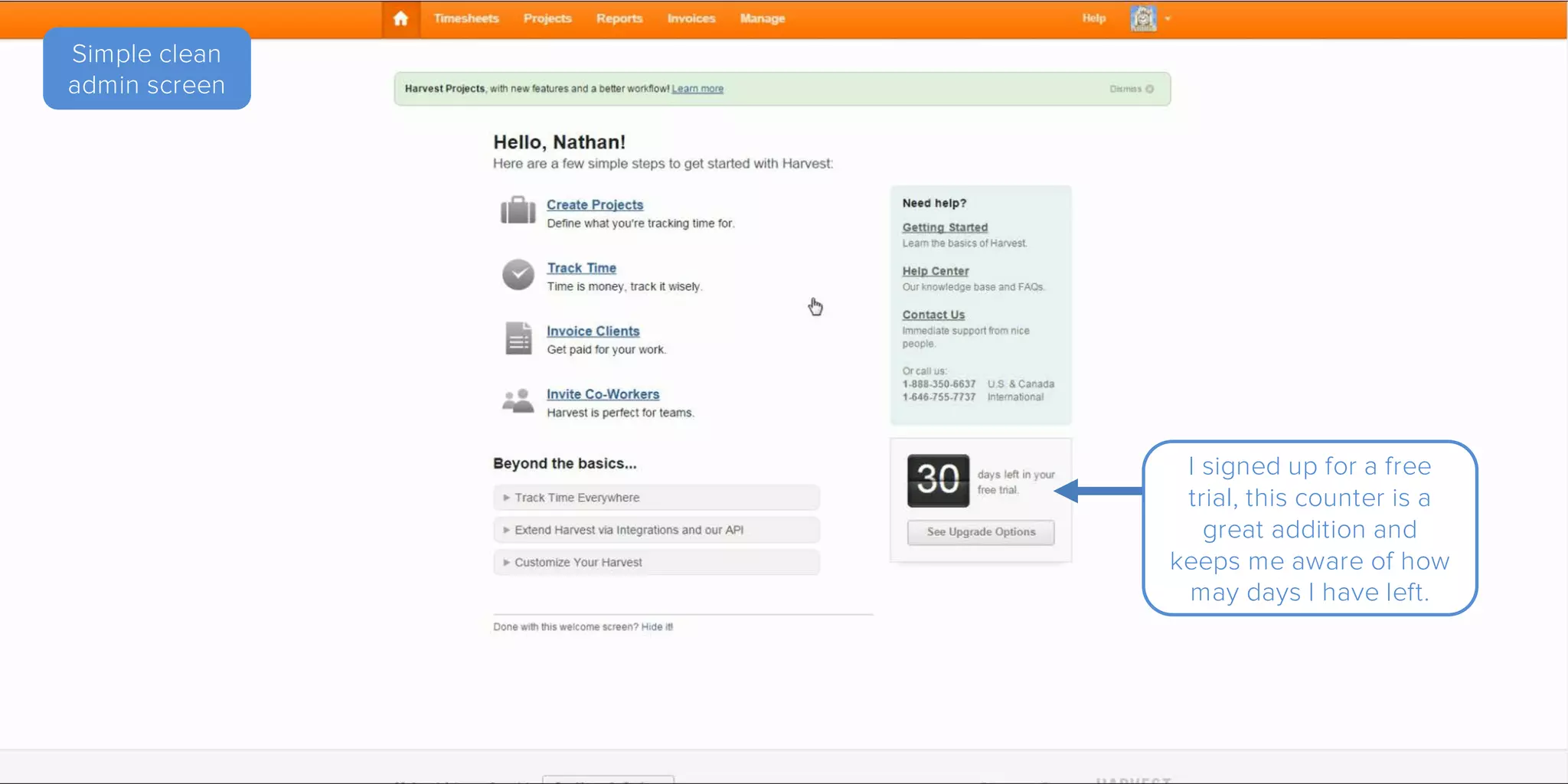Click the 1-646-755-7737 phone number
This screenshot has height=784, width=1568.
(x=939, y=397)
